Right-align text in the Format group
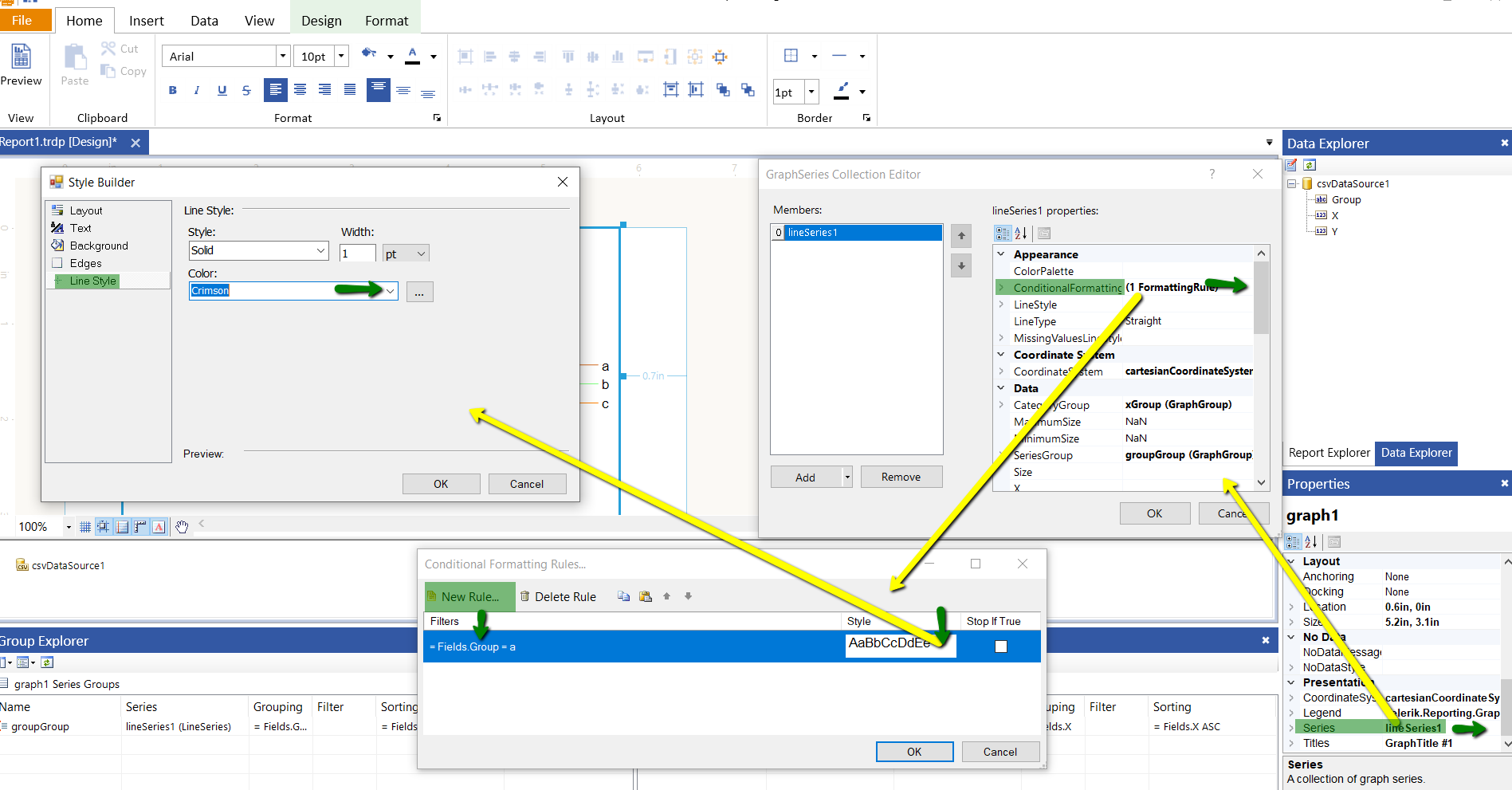Screen dimensions: 1512x790 point(325,90)
